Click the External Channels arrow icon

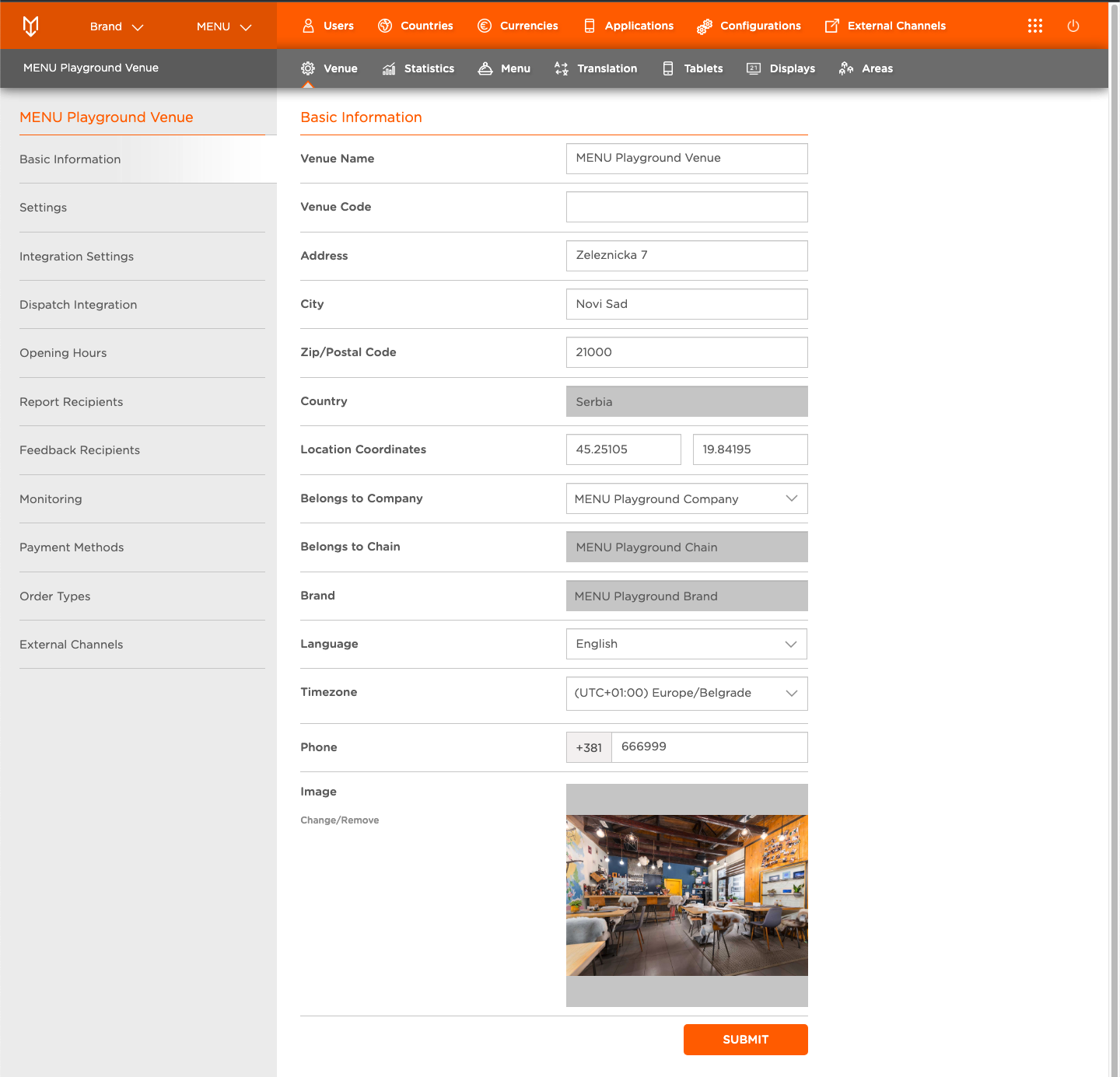tap(832, 26)
